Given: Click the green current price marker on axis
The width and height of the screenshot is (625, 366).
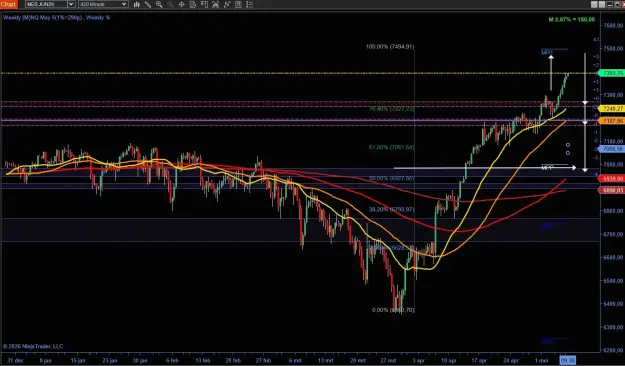Looking at the screenshot, I should [x=612, y=73].
